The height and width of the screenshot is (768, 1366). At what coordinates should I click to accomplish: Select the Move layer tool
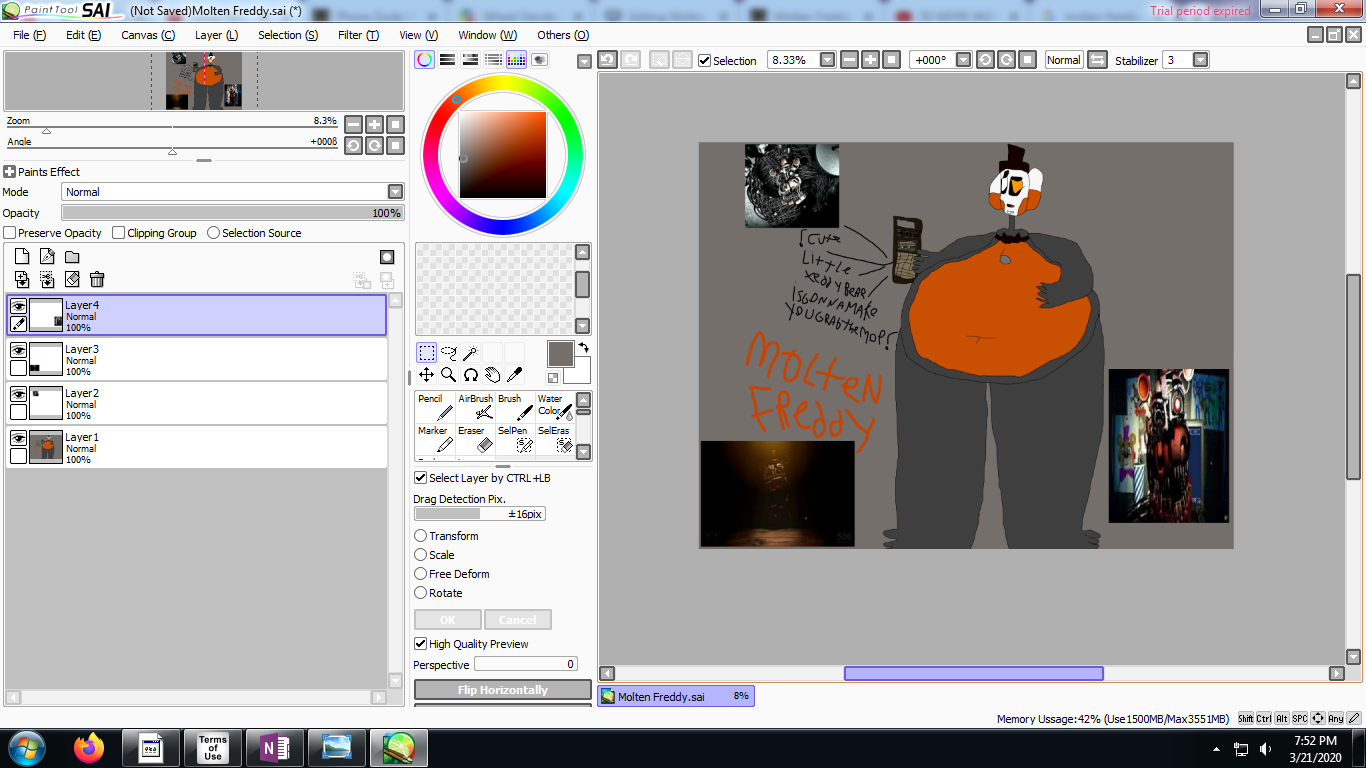(x=426, y=374)
